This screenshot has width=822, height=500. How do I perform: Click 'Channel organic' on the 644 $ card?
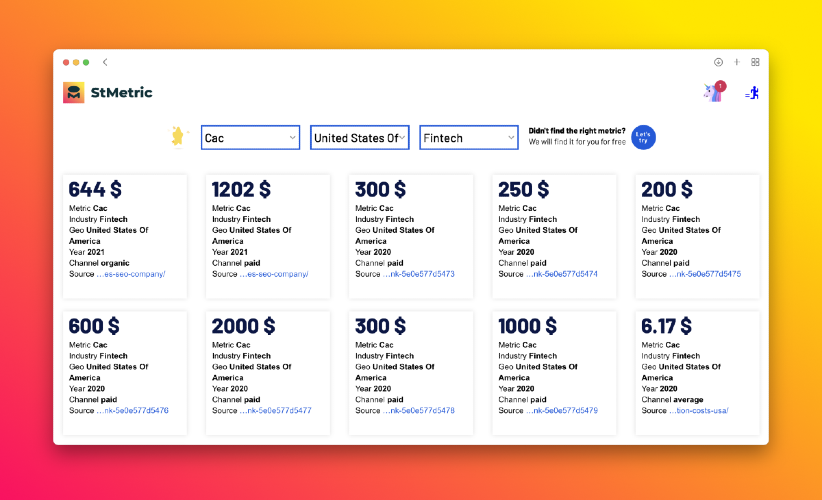(x=99, y=263)
